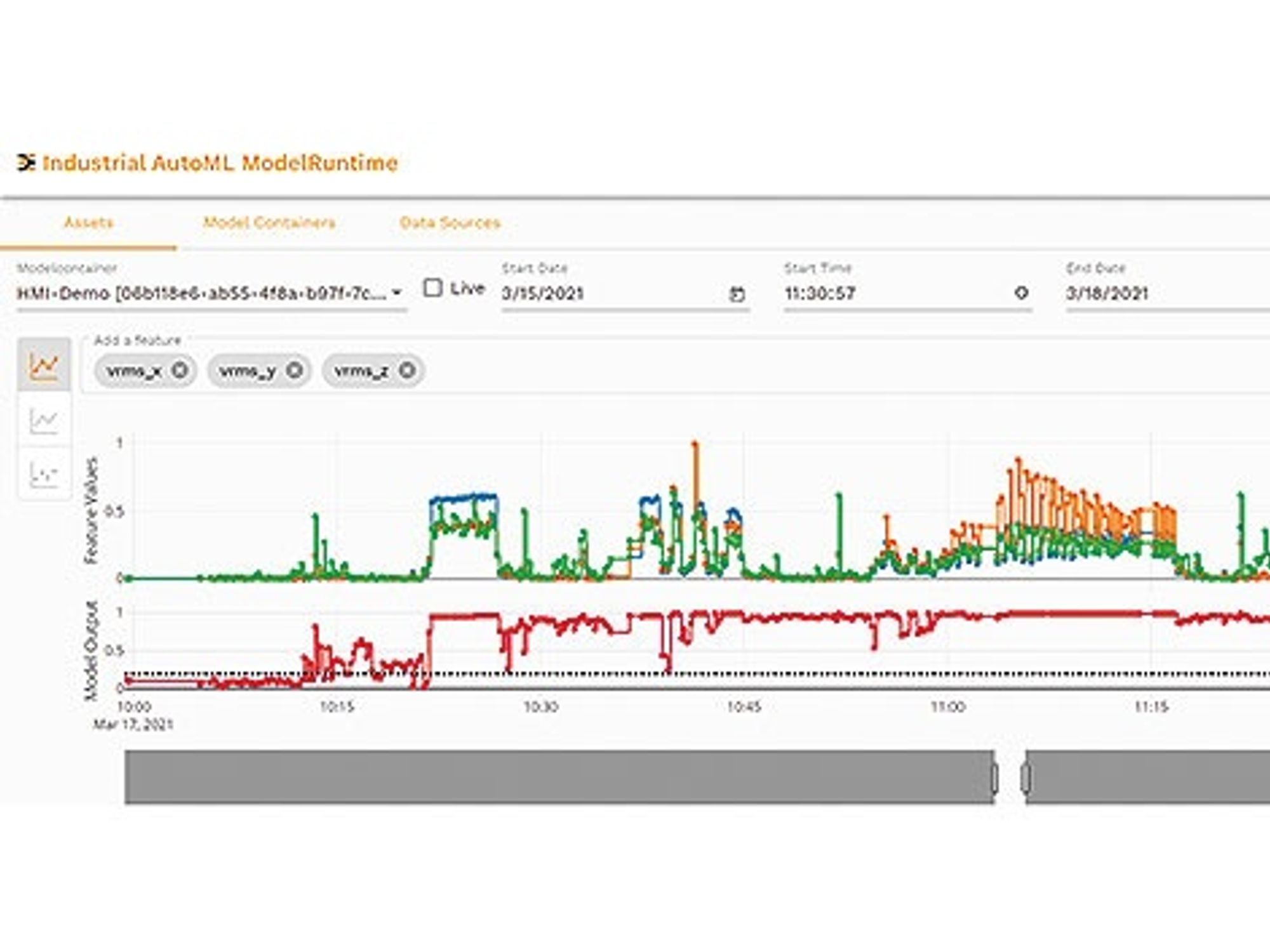Click the Industrial AutoML logo icon
Image resolution: width=1270 pixels, height=952 pixels.
[x=26, y=162]
